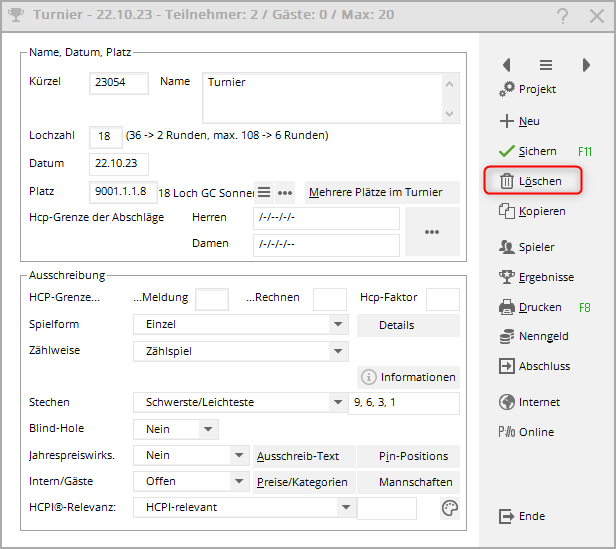
Task: Click the Löschen trash icon
Action: tap(505, 181)
